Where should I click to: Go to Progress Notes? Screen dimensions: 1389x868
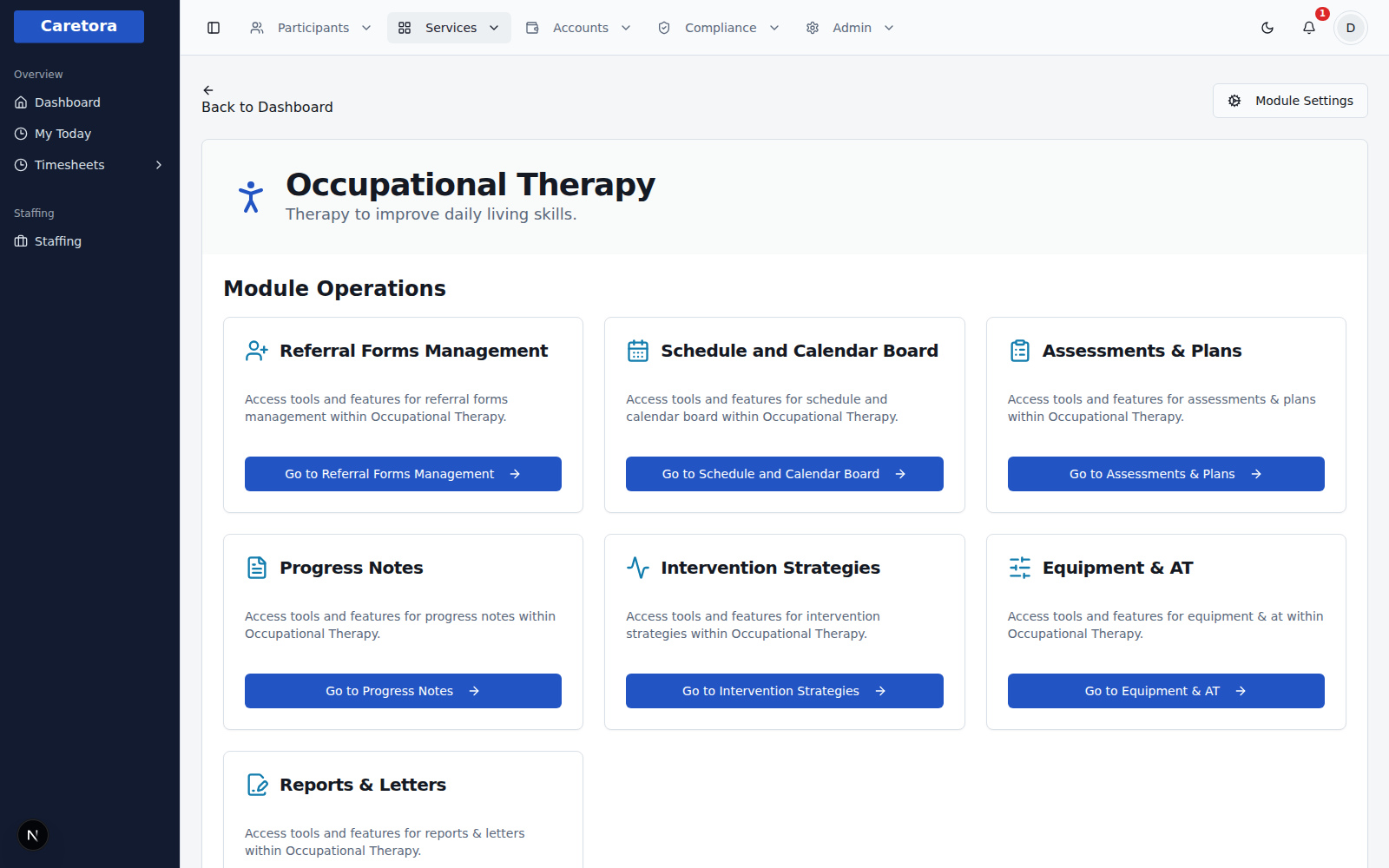click(x=403, y=691)
